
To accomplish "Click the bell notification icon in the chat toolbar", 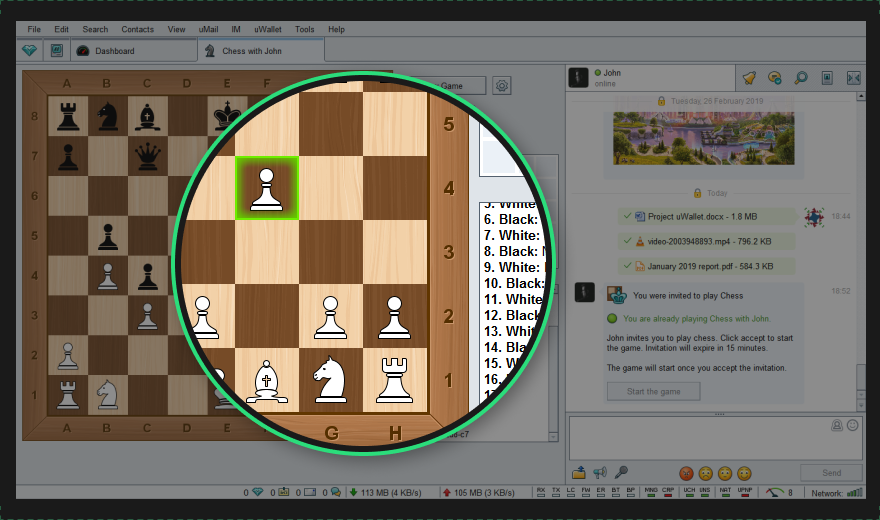I will click(749, 78).
